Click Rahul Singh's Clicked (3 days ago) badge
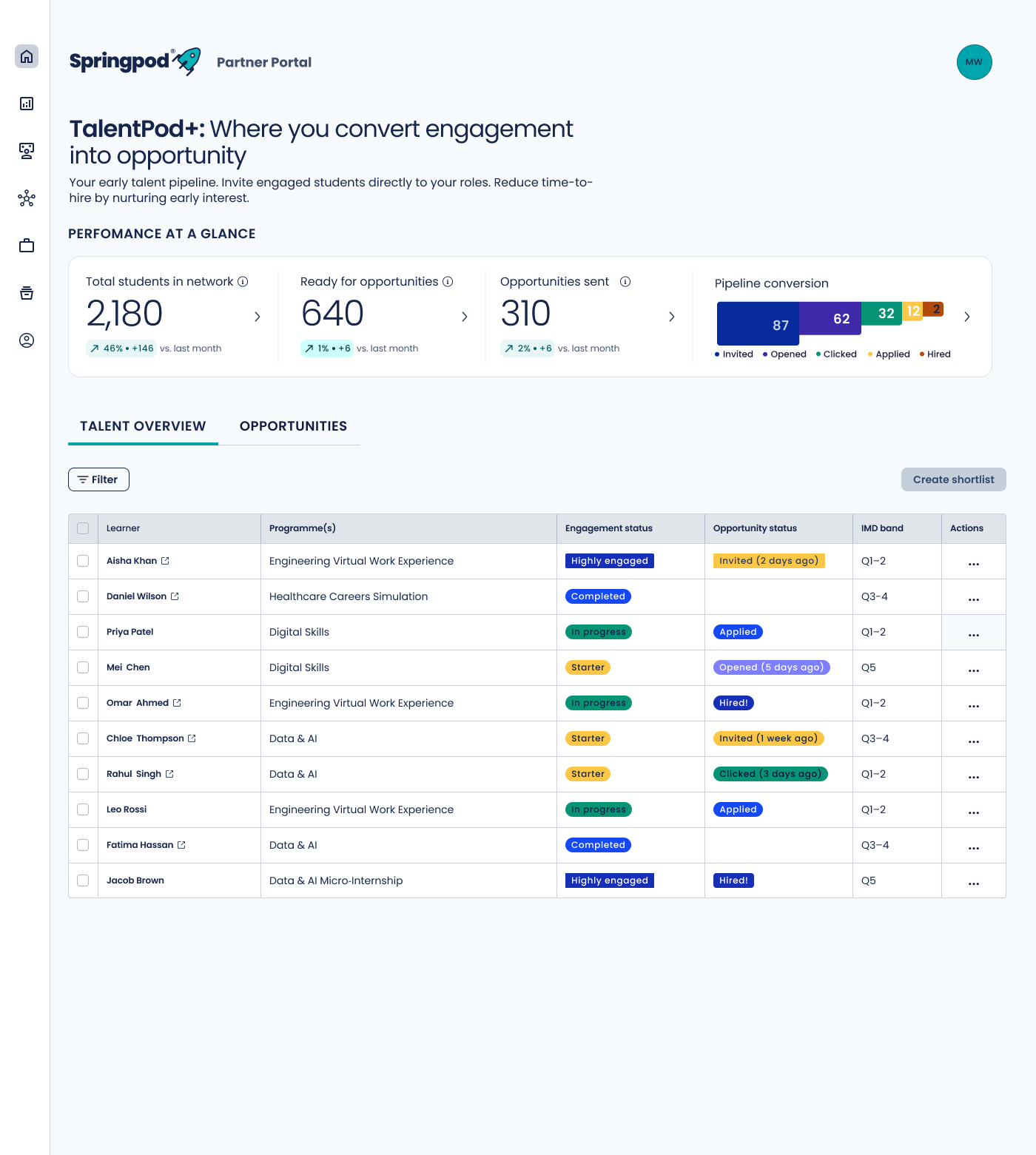Viewport: 1036px width, 1155px height. pos(770,774)
